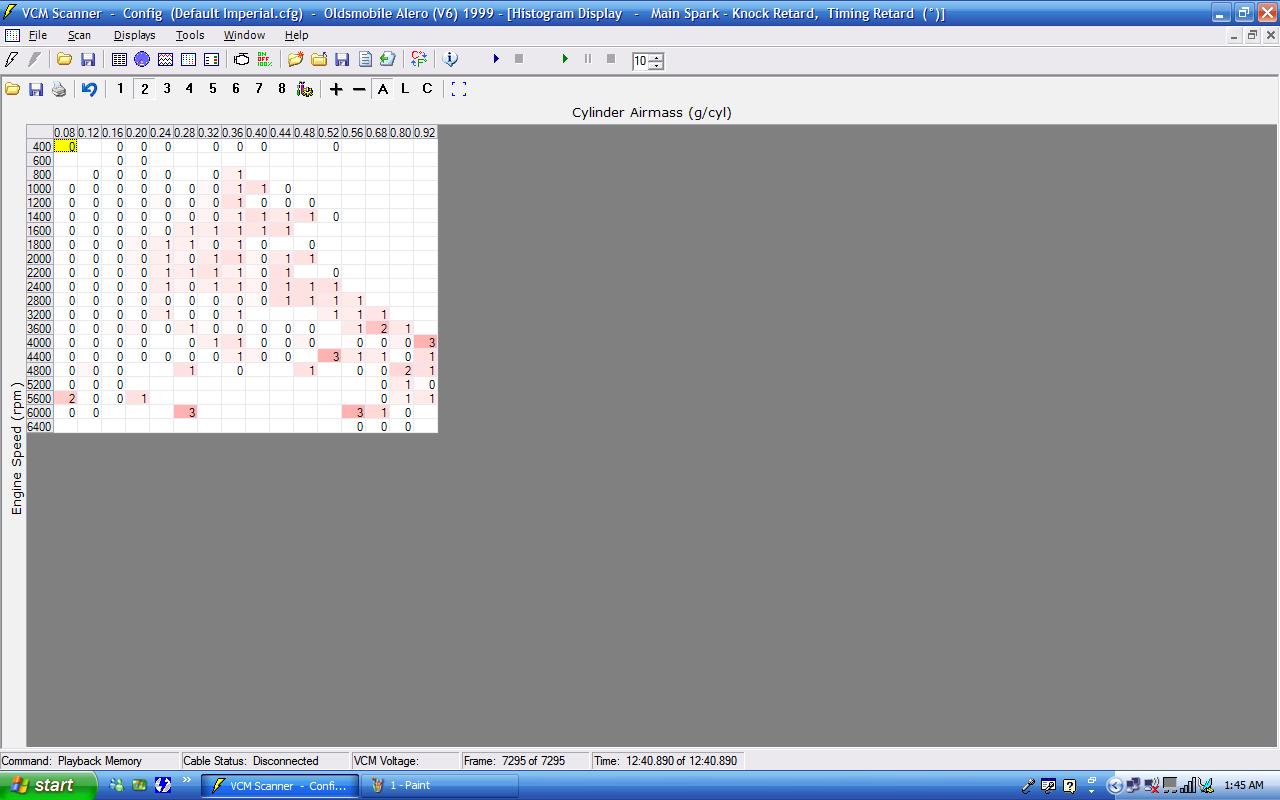Click the Connect to vehicle lightning icon
The image size is (1280, 800).
[x=12, y=60]
